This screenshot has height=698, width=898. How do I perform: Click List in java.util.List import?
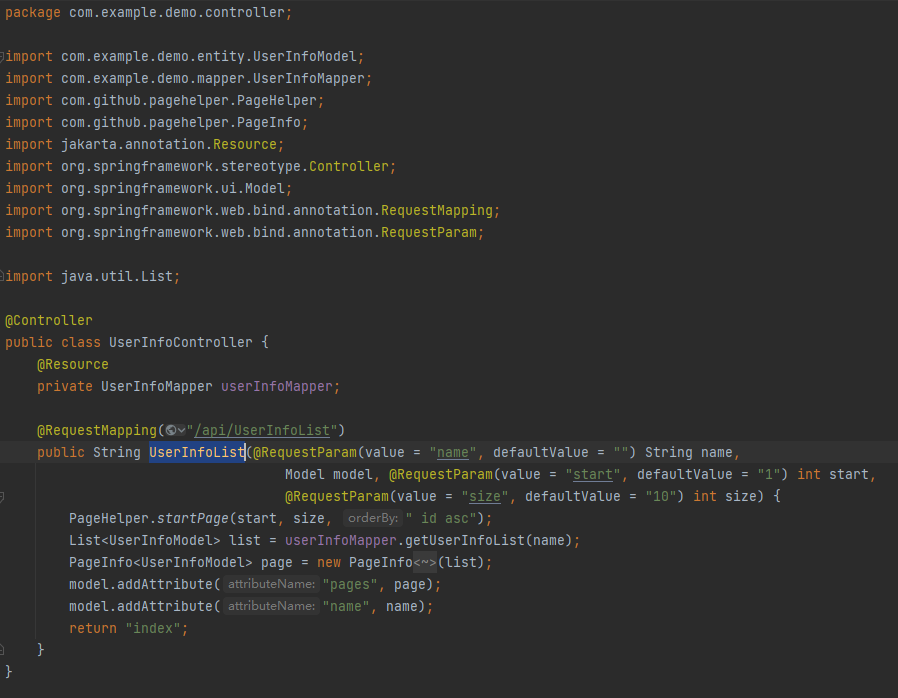pyautogui.click(x=157, y=277)
